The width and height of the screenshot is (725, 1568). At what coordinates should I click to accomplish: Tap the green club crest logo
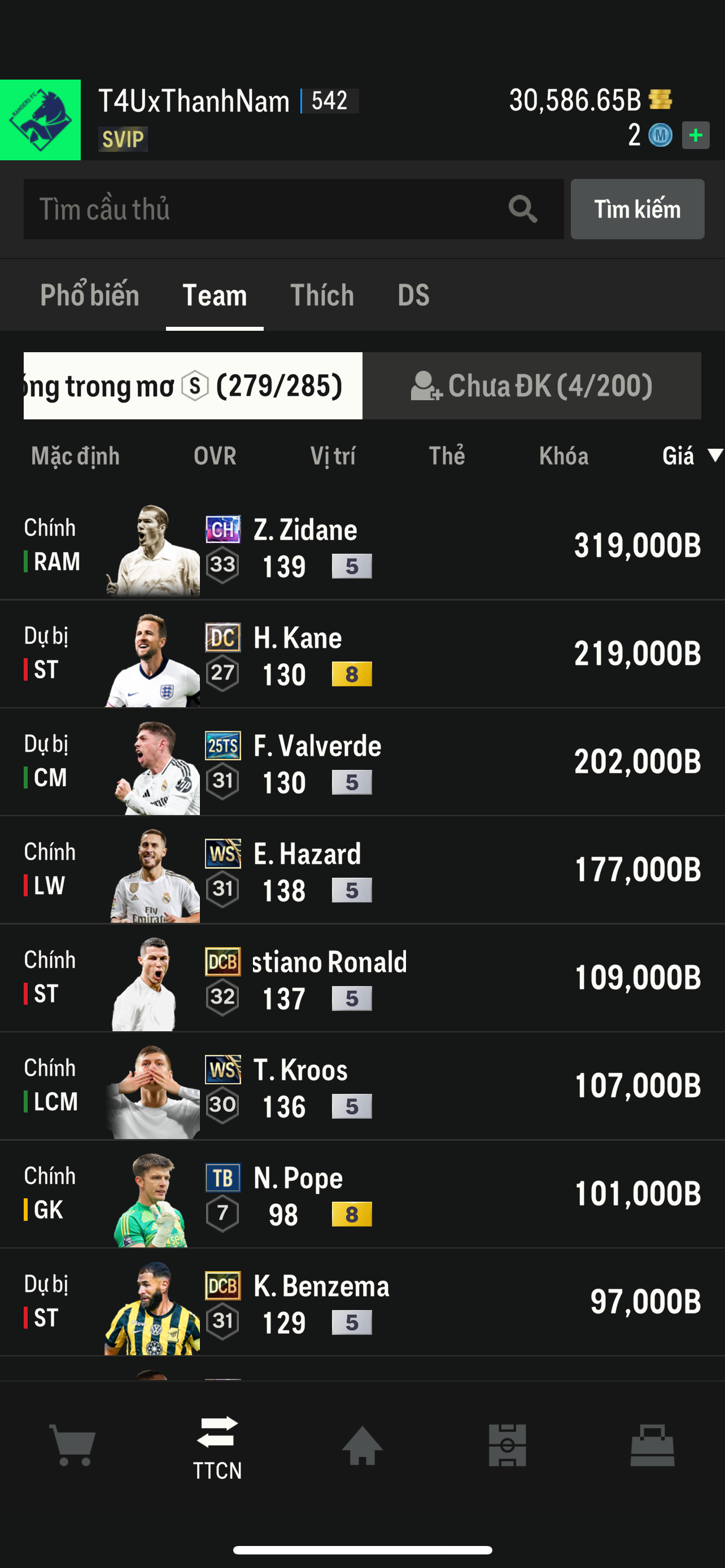[40, 120]
